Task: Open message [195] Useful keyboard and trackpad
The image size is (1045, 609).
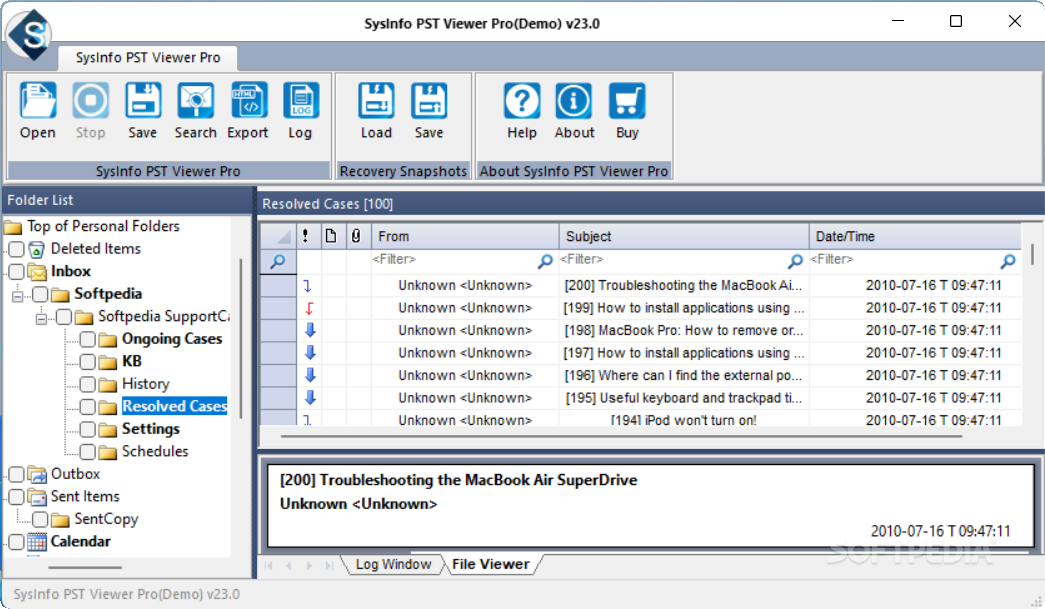Action: pos(683,398)
